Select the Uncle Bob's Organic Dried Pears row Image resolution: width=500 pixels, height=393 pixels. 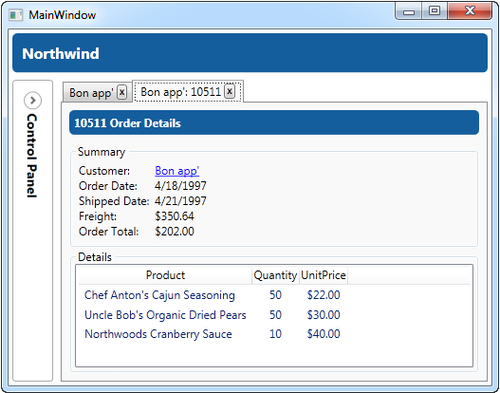point(274,315)
